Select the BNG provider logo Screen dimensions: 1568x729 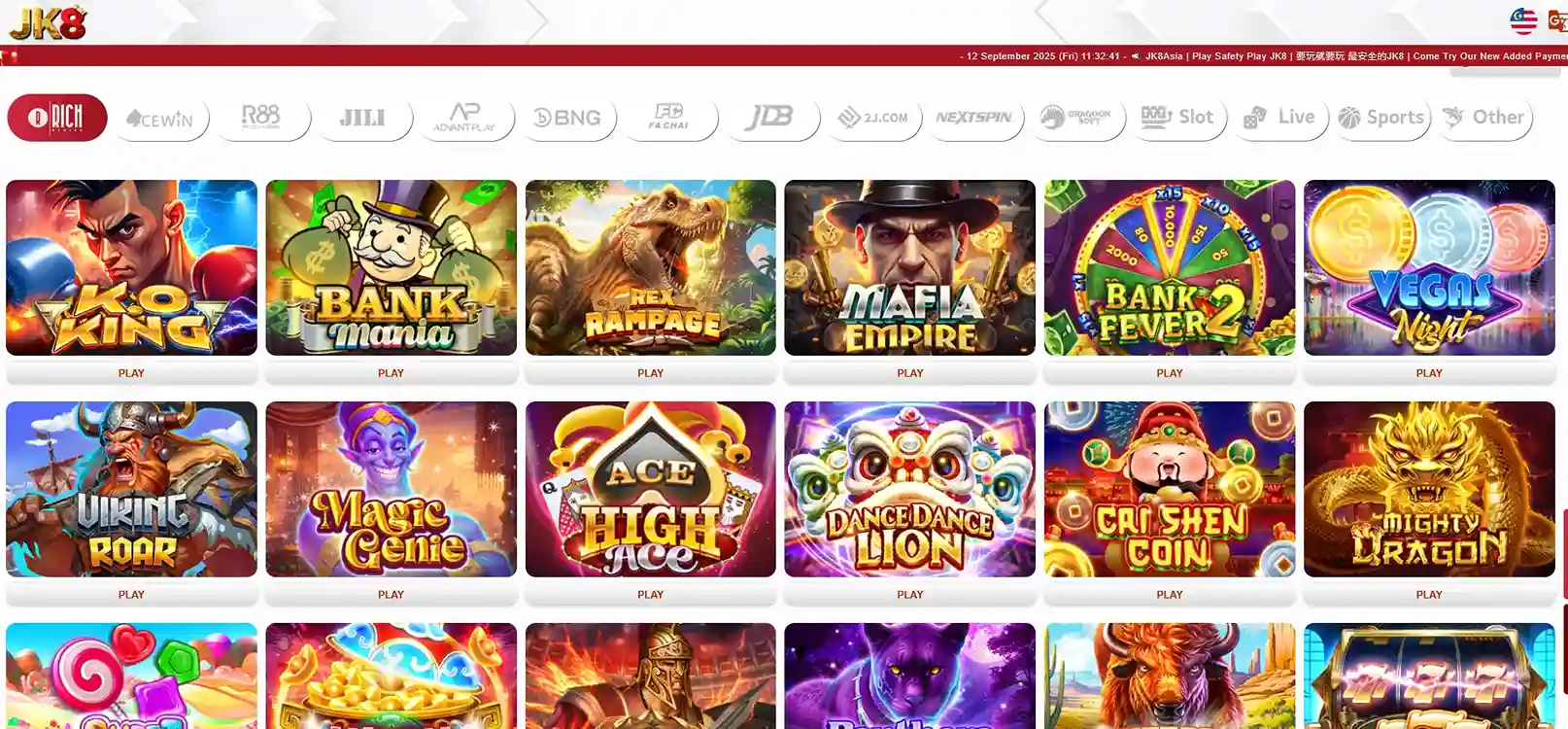568,119
